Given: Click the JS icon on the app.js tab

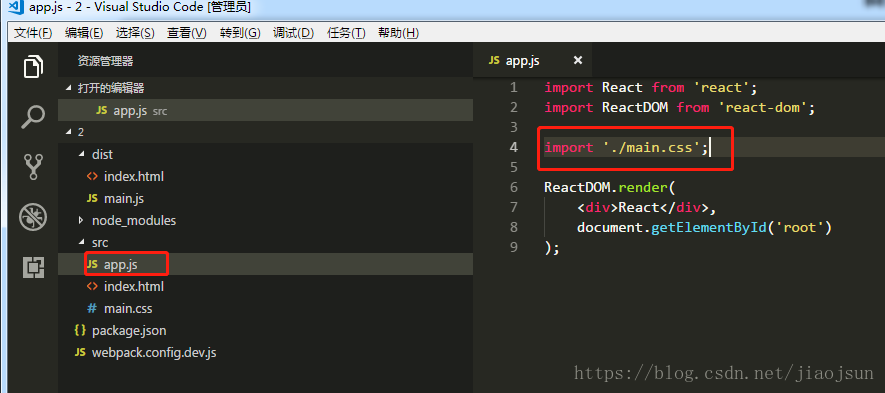Looking at the screenshot, I should pyautogui.click(x=494, y=60).
